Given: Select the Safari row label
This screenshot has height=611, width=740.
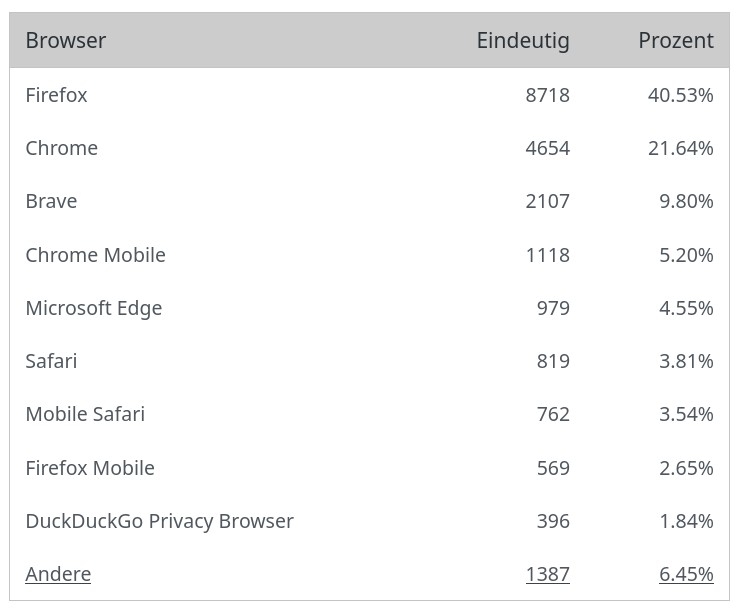Looking at the screenshot, I should point(52,361).
